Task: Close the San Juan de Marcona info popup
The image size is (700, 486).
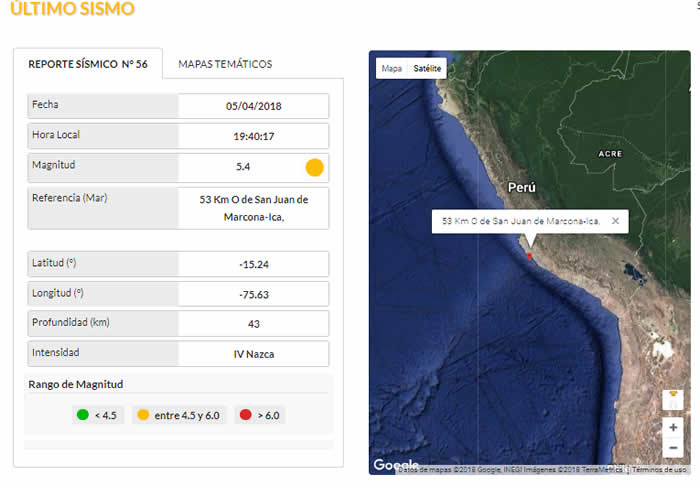Action: 615,221
